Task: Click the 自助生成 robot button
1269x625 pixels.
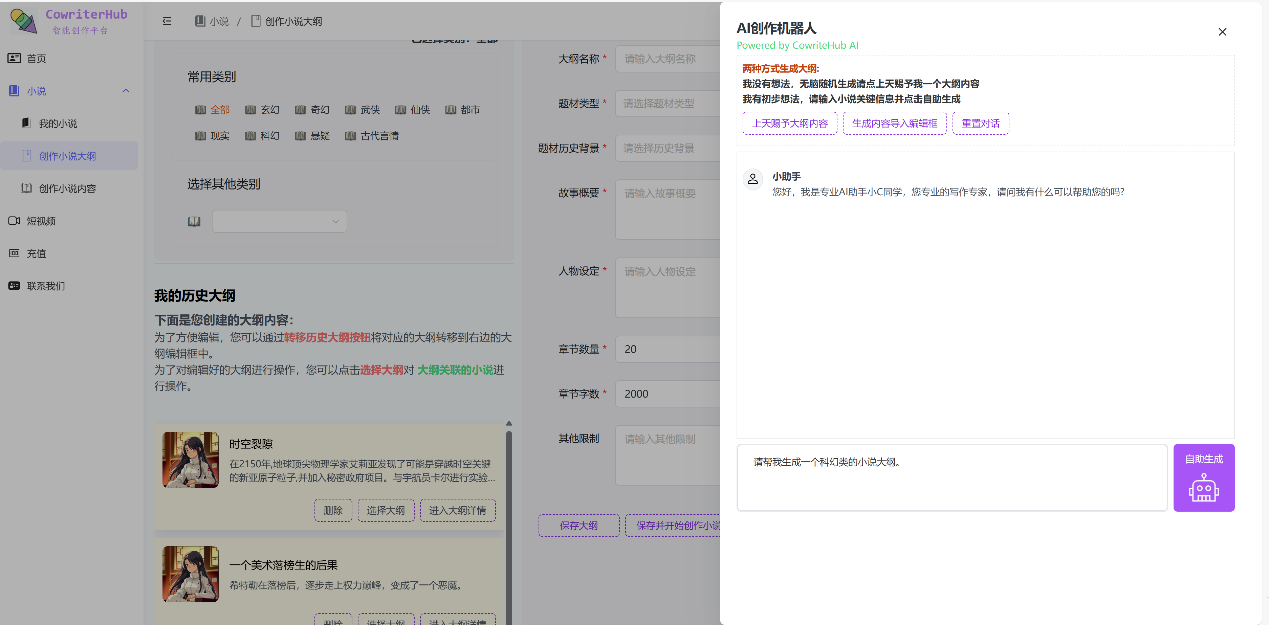Action: (1204, 478)
